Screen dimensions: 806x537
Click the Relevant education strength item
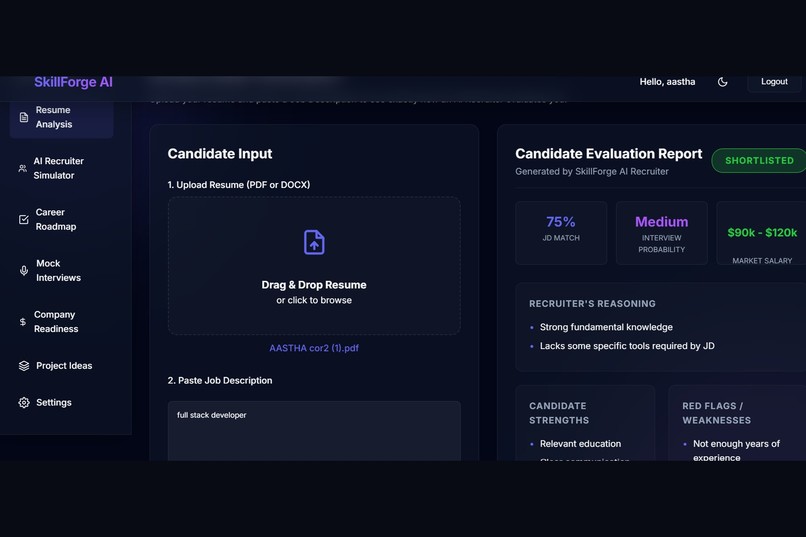pyautogui.click(x=580, y=443)
